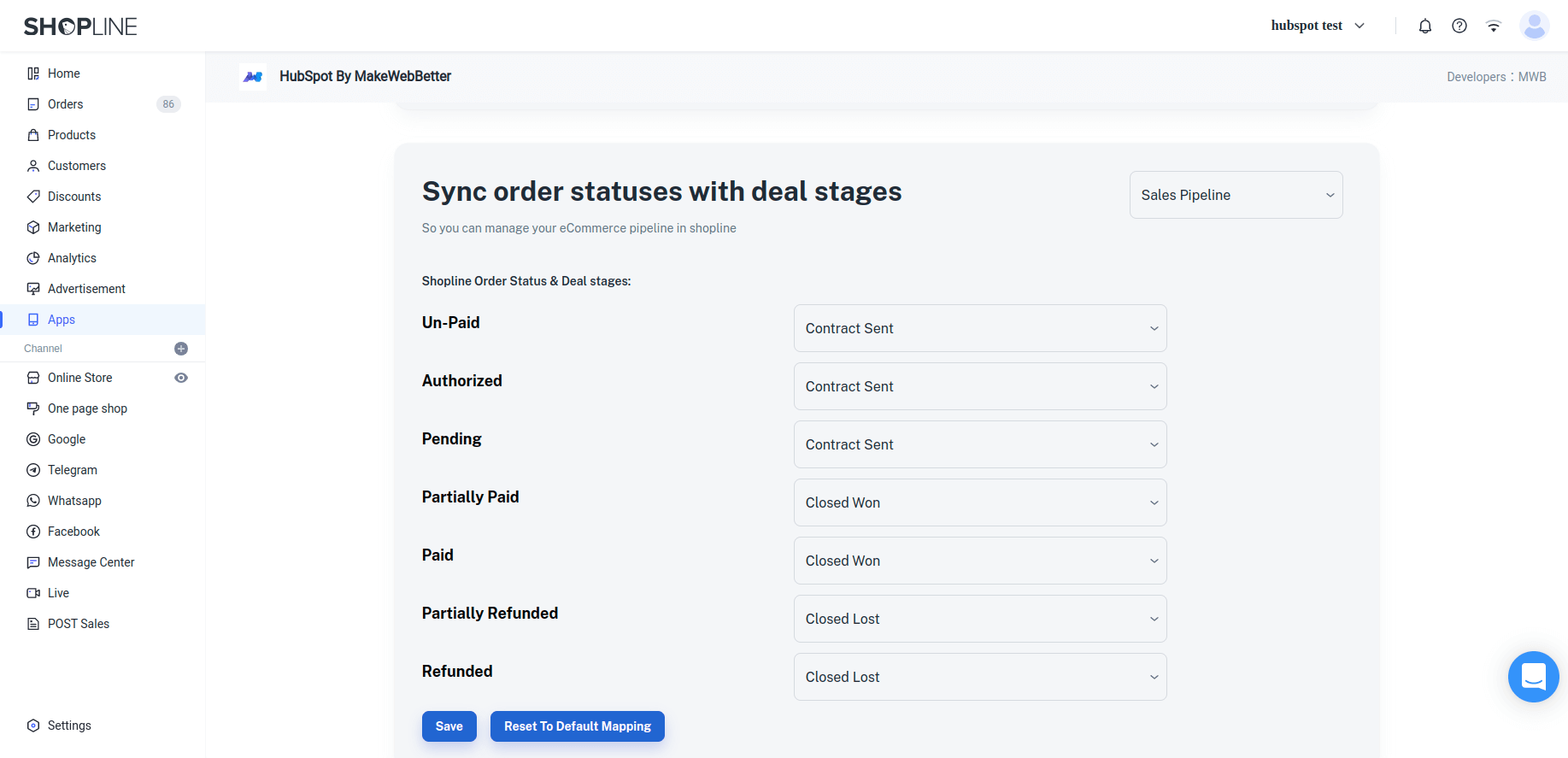Open the user avatar menu
The height and width of the screenshot is (758, 1568).
1535,26
